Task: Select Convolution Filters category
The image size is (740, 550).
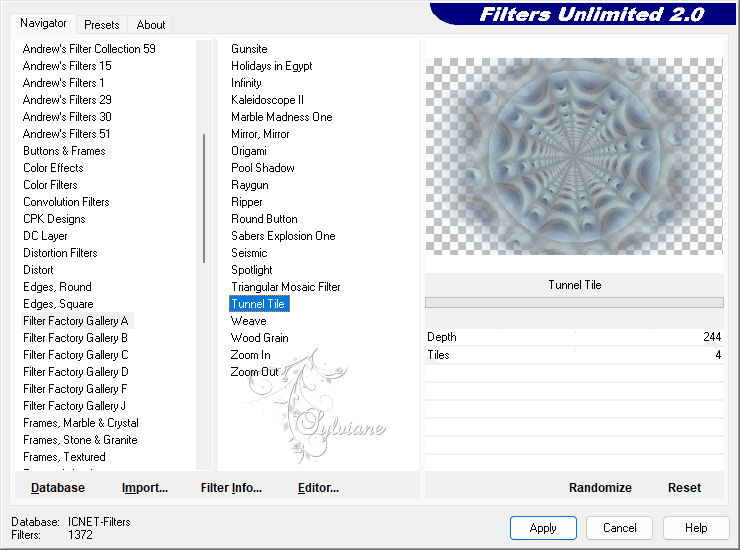Action: (67, 202)
